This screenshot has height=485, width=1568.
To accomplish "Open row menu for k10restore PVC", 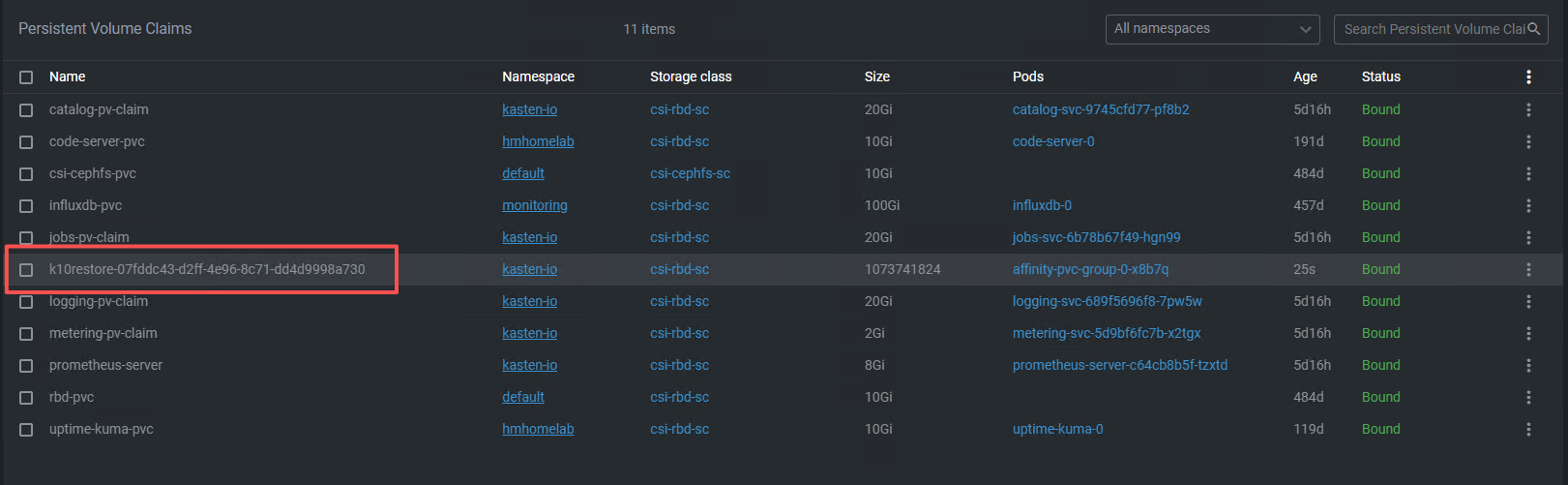I will [x=1528, y=269].
